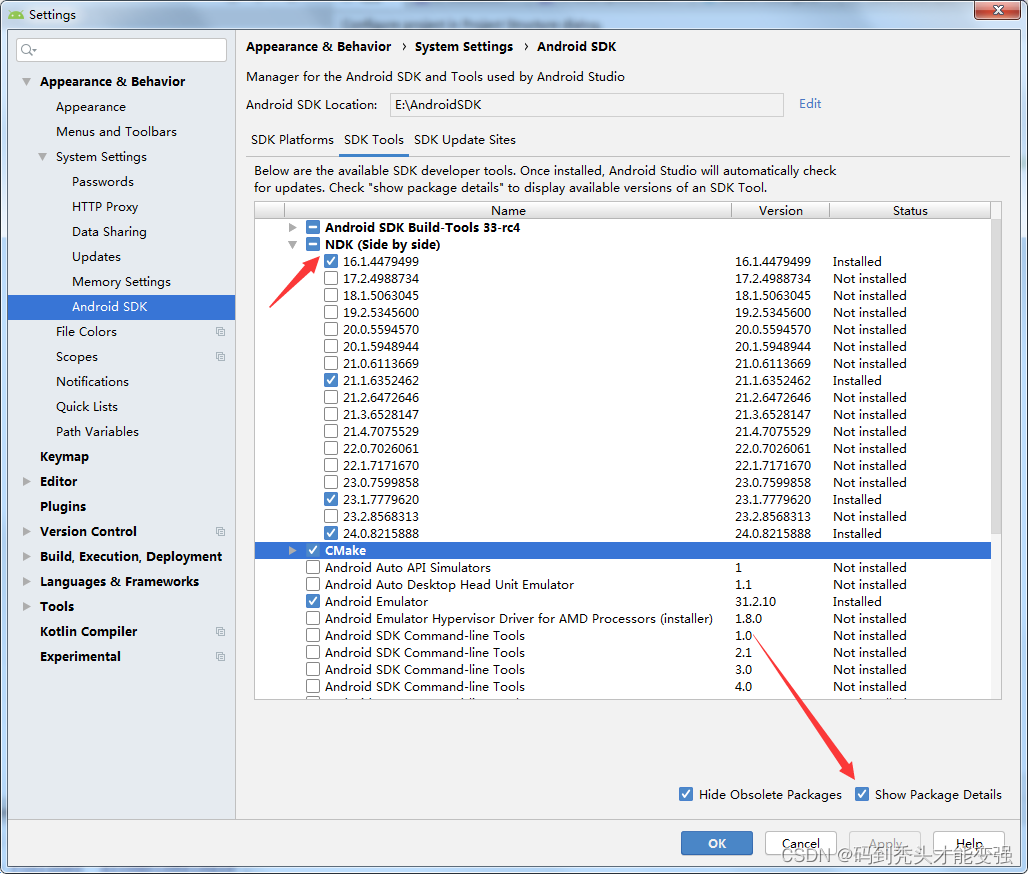This screenshot has width=1028, height=874.
Task: Click the Name column header
Action: tap(508, 210)
